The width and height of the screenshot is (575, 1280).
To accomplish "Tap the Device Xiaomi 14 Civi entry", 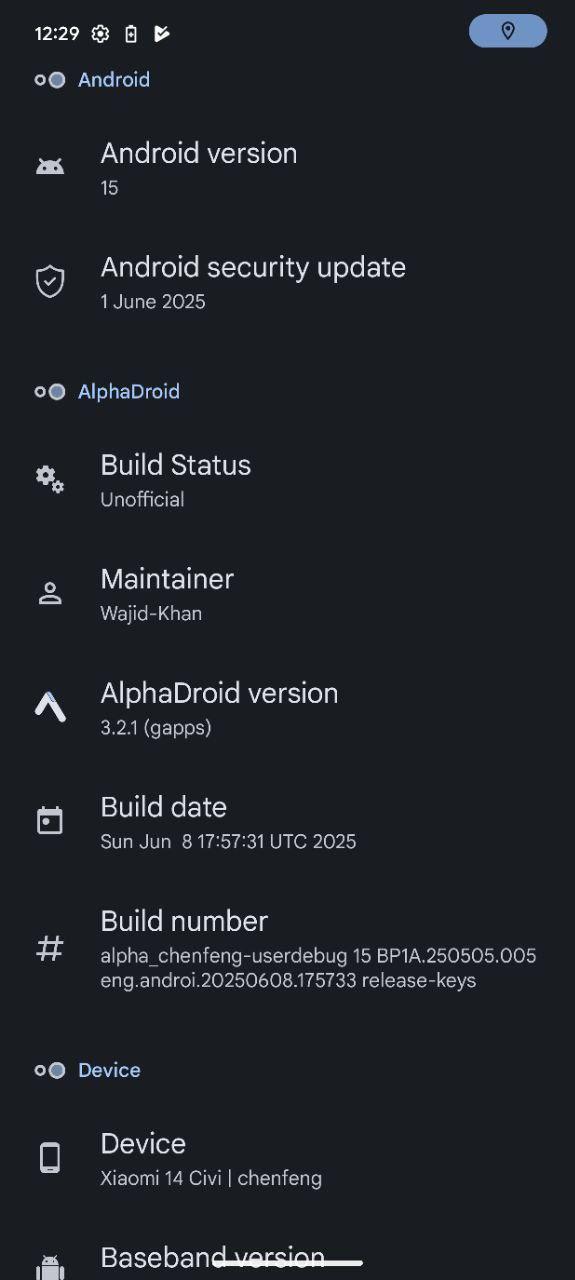I will [x=287, y=1158].
